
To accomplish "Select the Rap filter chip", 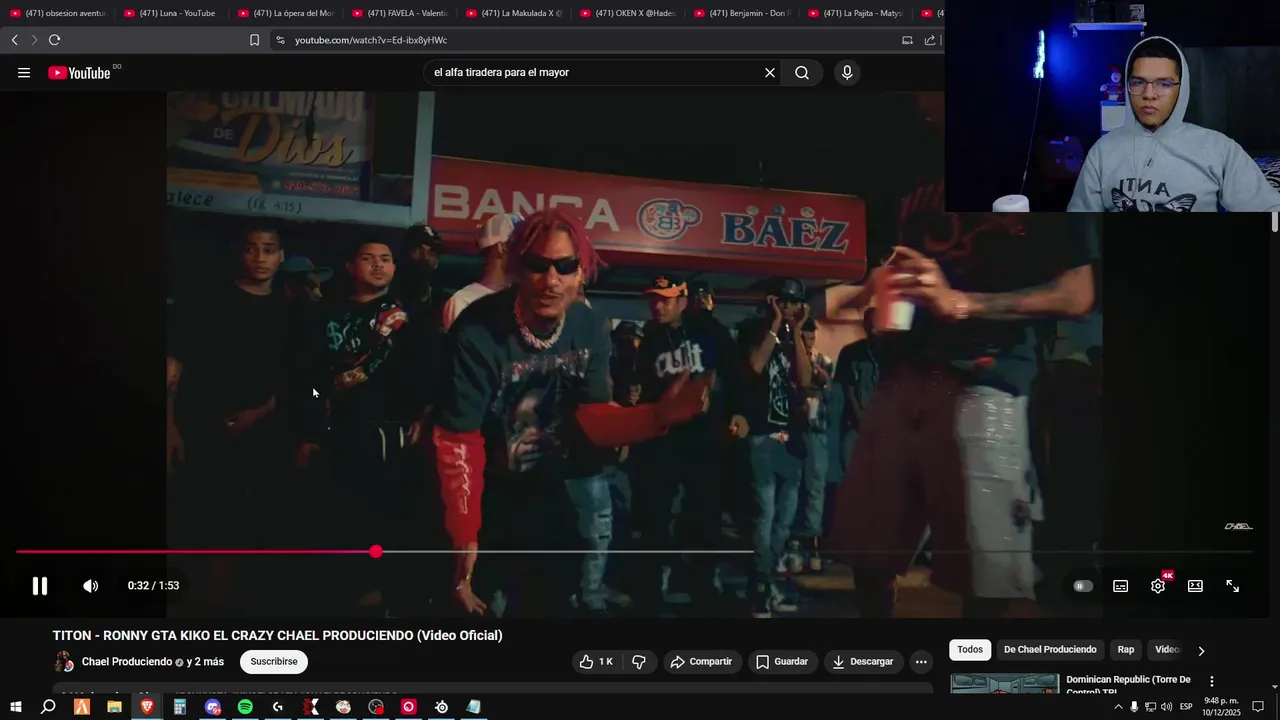I will click(x=1126, y=650).
